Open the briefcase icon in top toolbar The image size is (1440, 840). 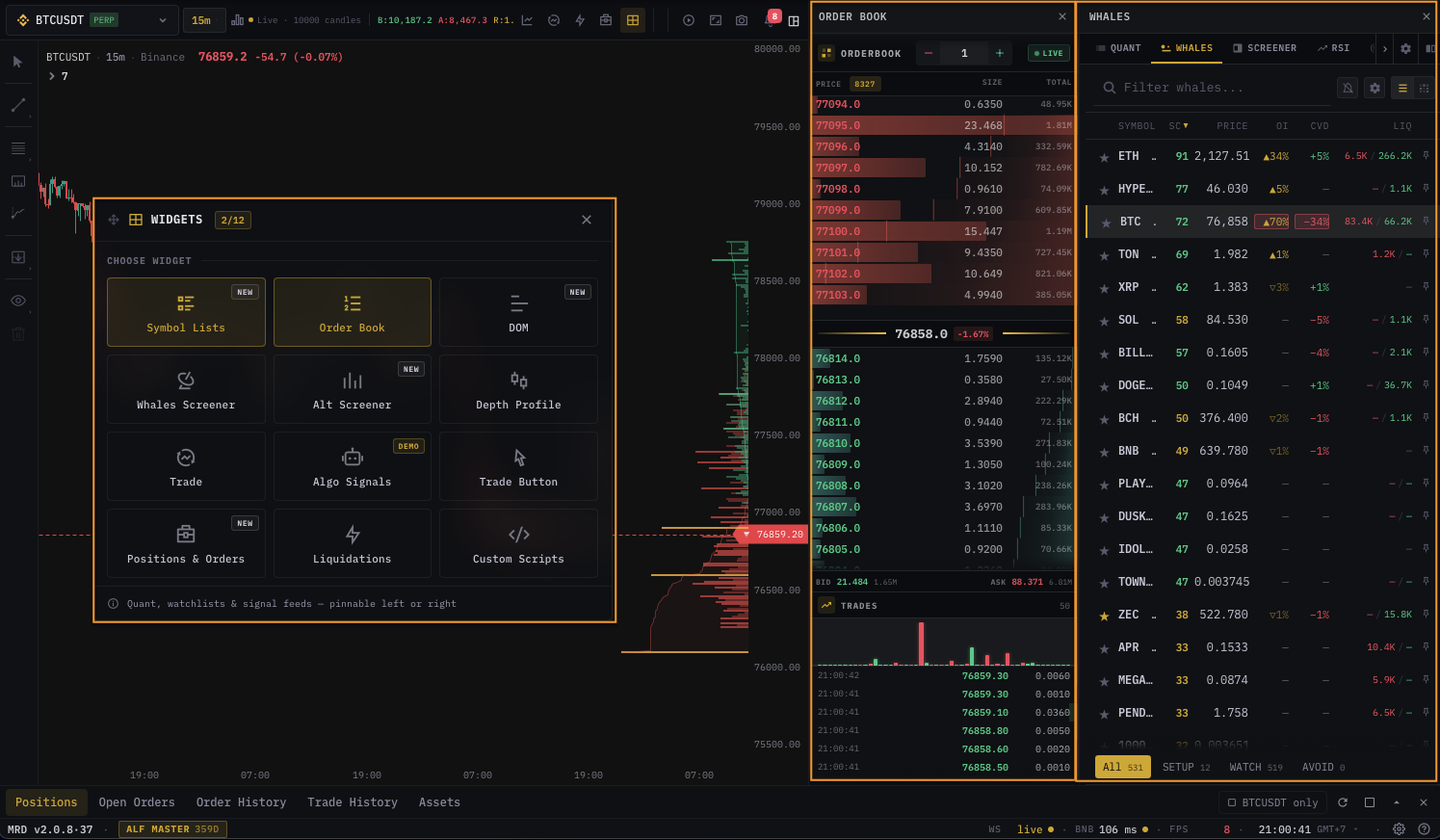coord(606,20)
